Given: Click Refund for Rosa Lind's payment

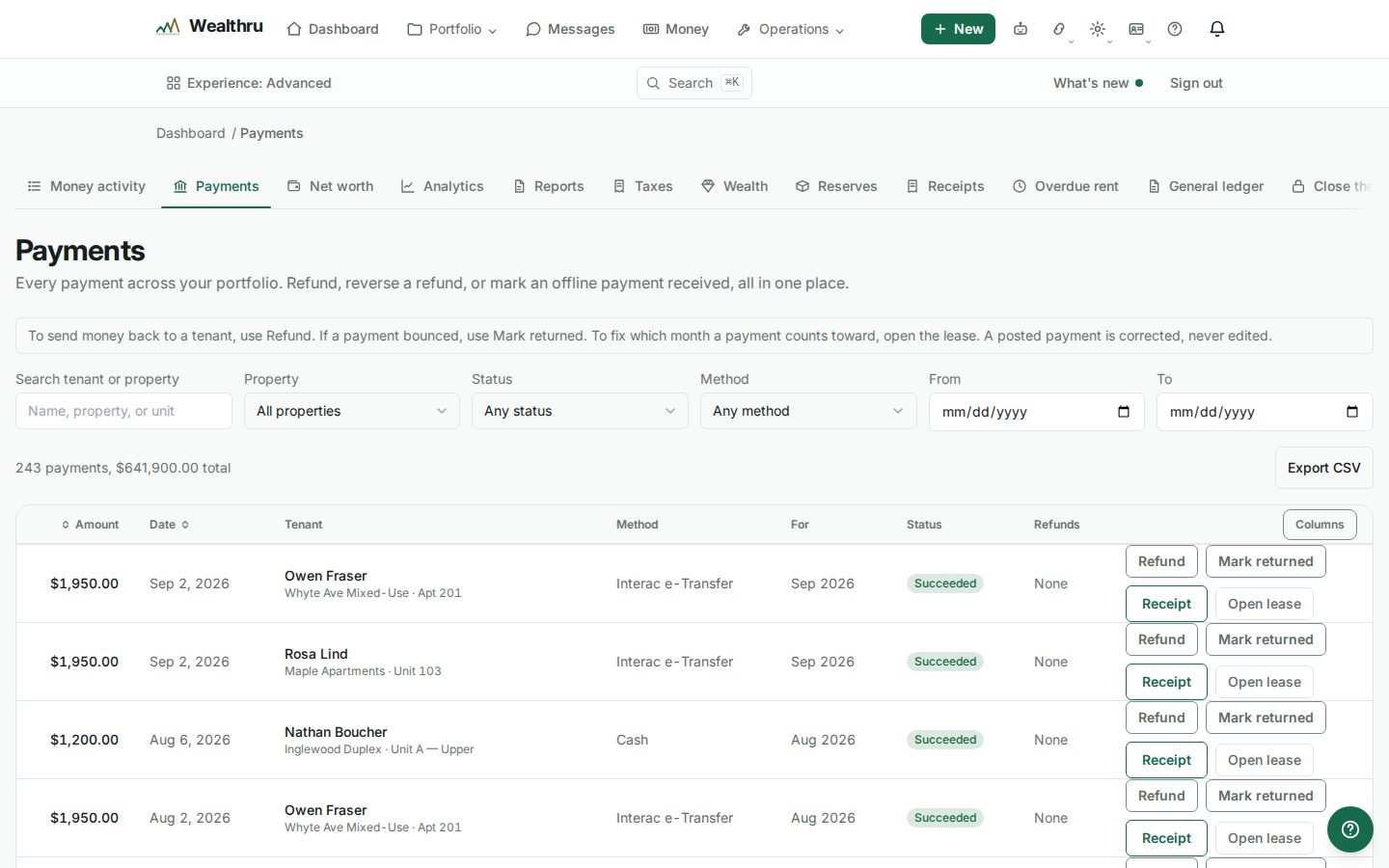Looking at the screenshot, I should [1161, 639].
